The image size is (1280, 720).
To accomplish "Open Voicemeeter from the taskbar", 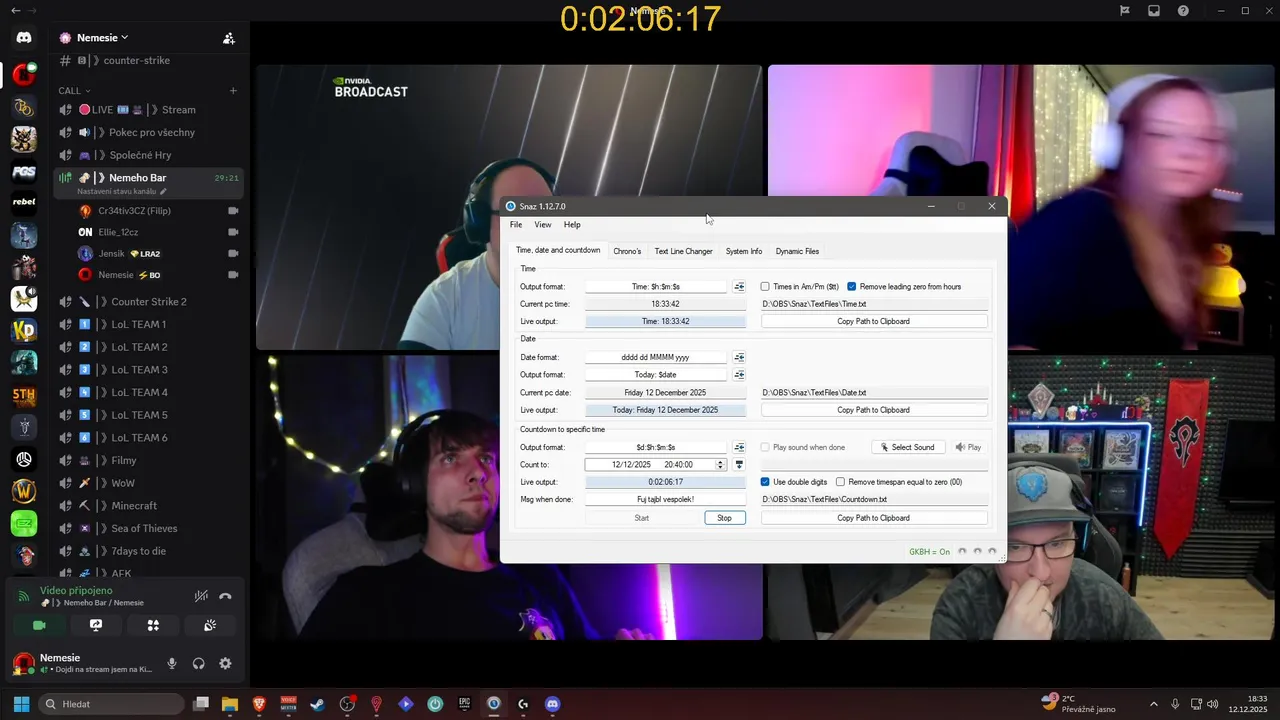I will (288, 704).
